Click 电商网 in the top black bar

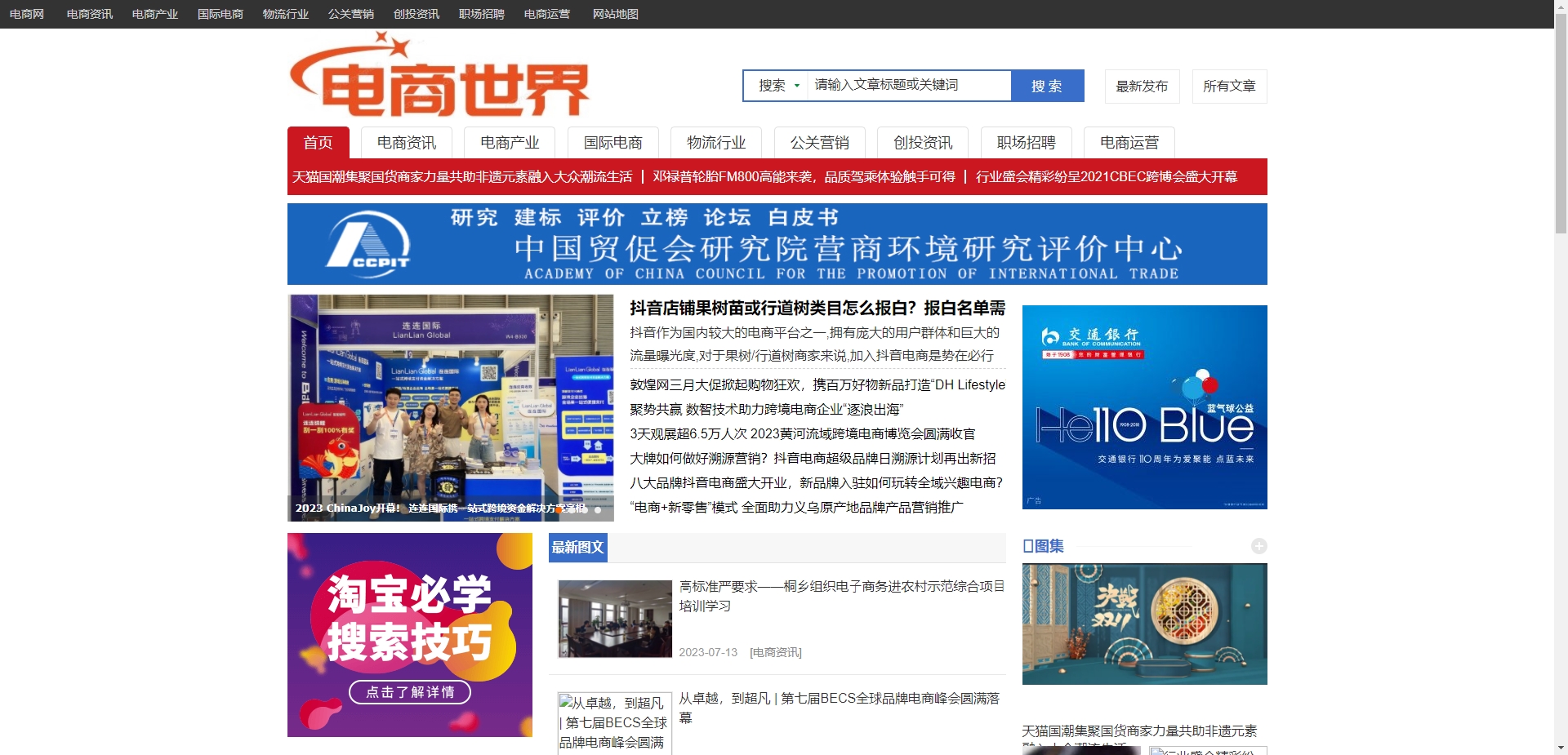point(27,14)
